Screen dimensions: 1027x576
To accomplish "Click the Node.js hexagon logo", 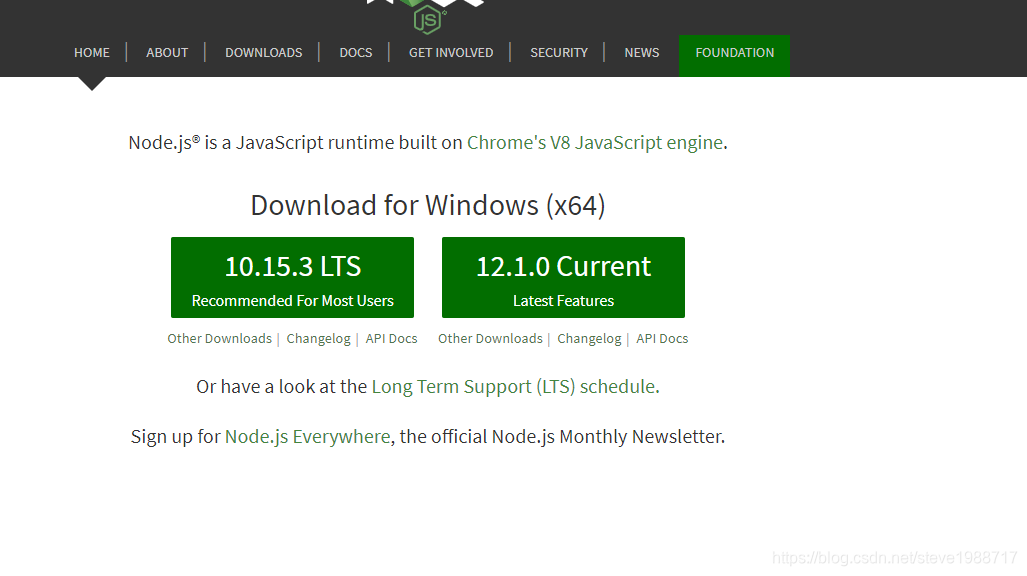I will 428,18.
